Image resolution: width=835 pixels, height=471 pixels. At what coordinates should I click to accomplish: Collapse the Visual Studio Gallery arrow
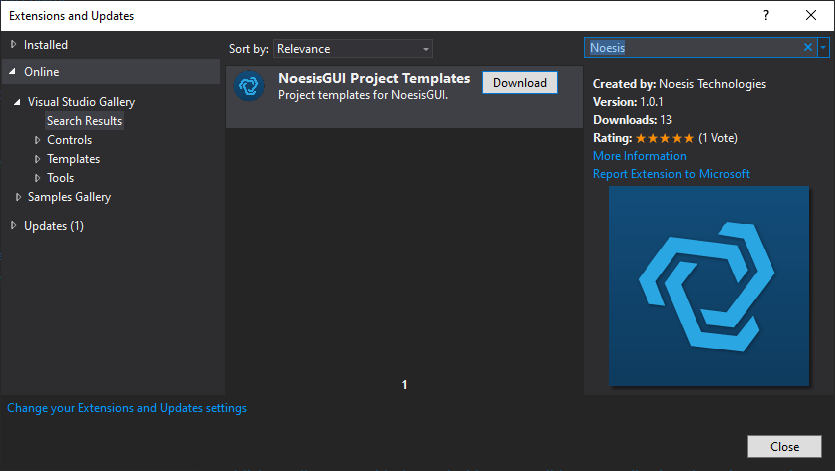point(17,102)
